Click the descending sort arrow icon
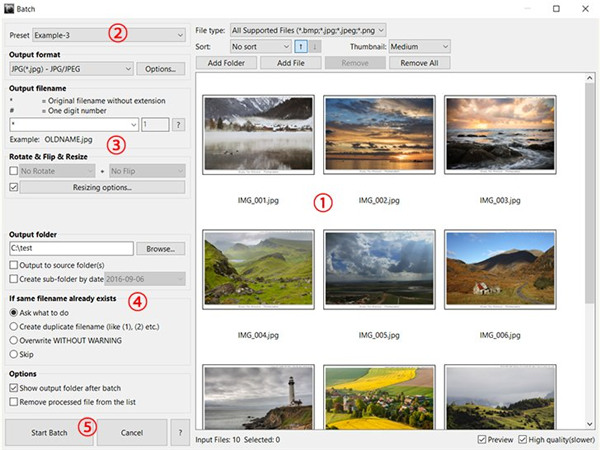This screenshot has width=600, height=450. [x=316, y=47]
